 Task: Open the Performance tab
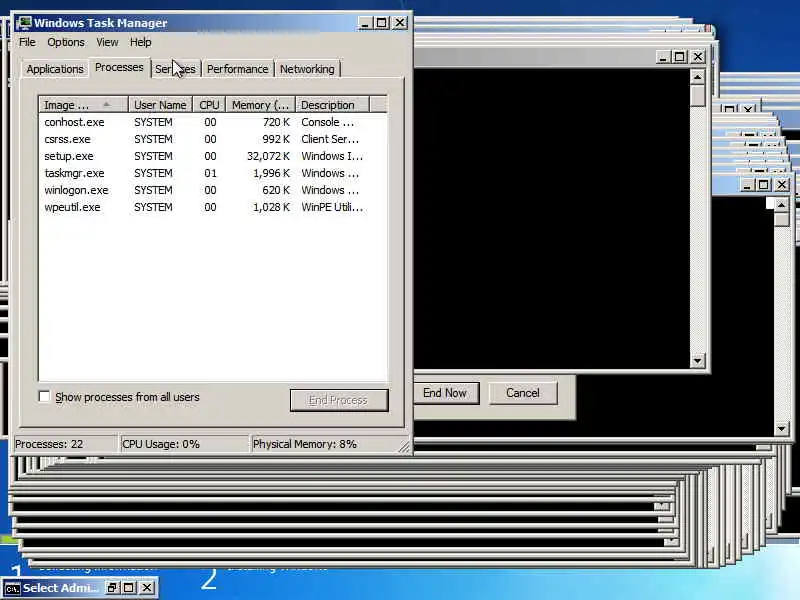(x=237, y=69)
